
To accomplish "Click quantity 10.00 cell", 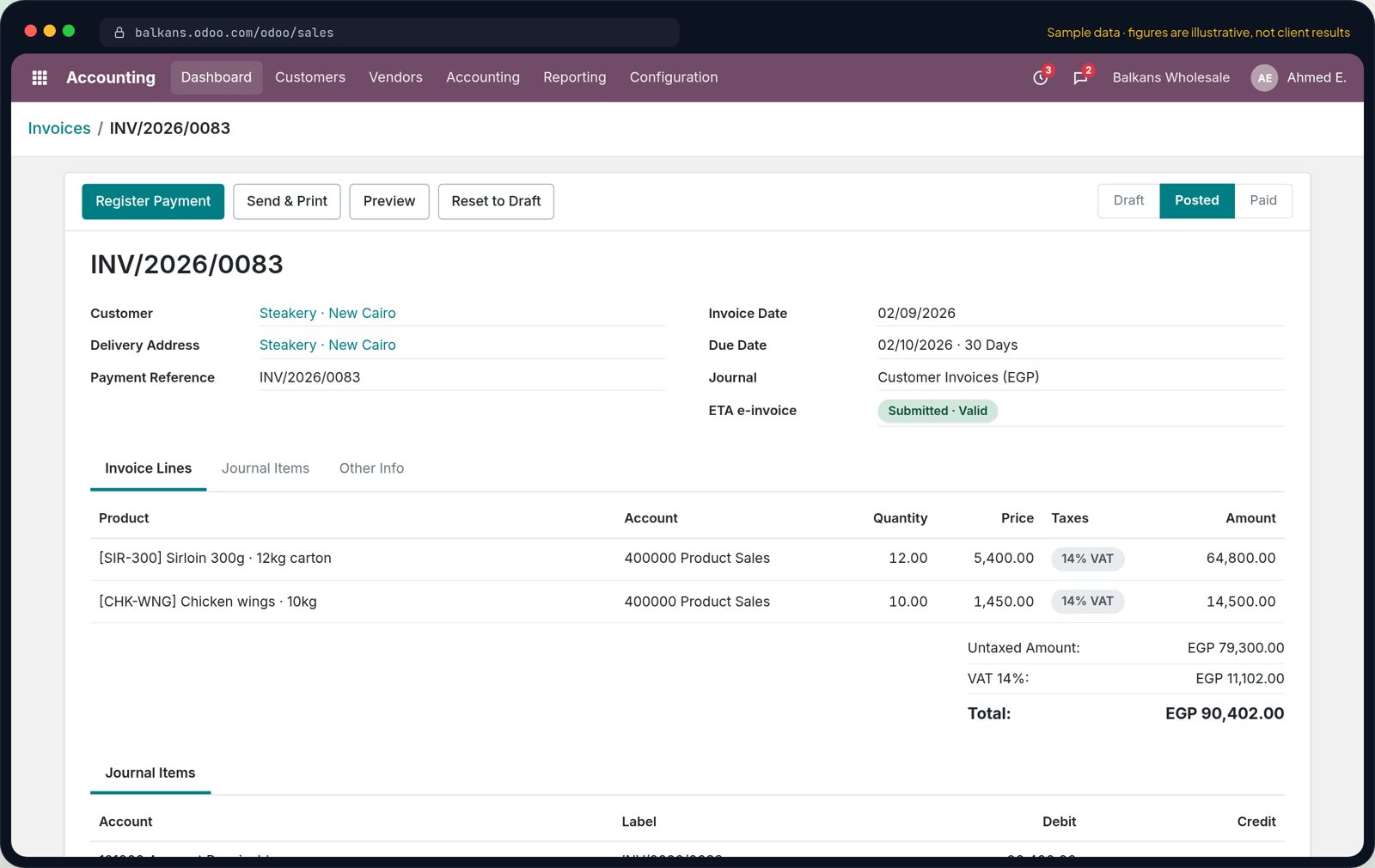I will pos(907,602).
